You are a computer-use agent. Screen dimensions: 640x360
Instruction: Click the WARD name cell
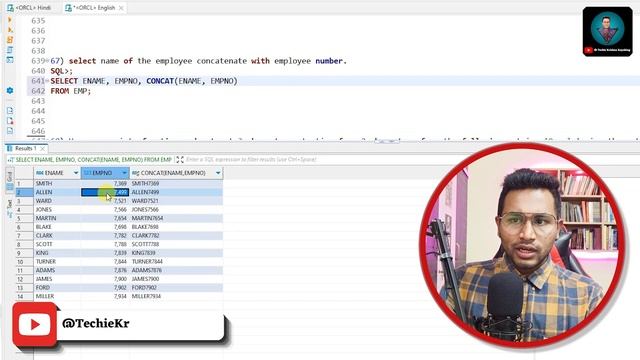tap(57, 201)
